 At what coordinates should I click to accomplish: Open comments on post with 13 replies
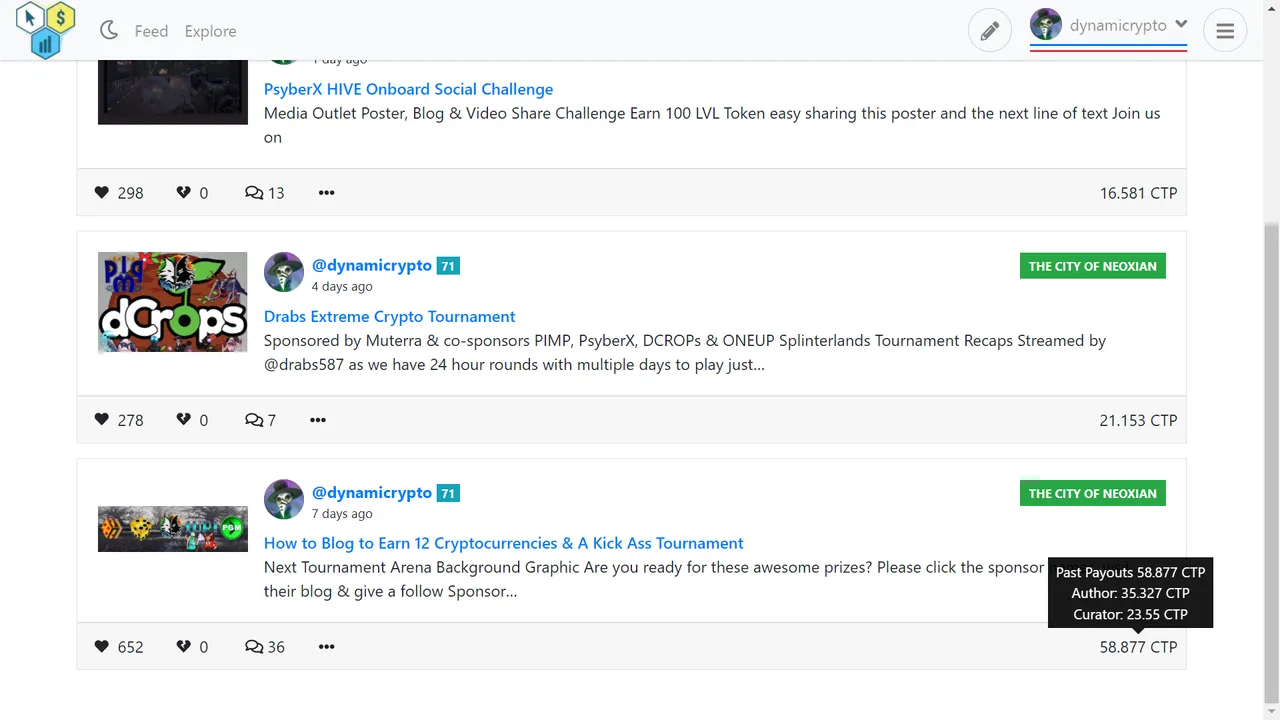(265, 193)
